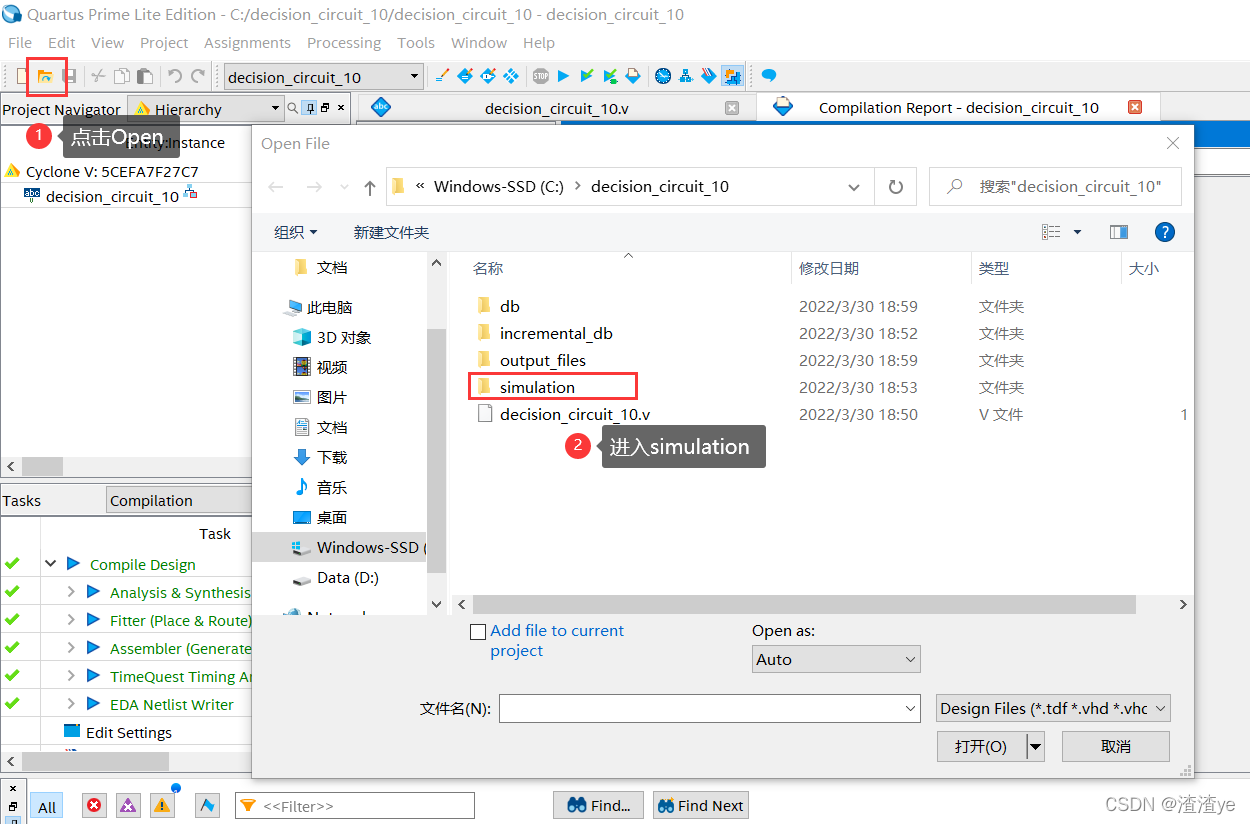Screen dimensions: 1250x824
Task: Click the Find... messages button
Action: point(598,805)
